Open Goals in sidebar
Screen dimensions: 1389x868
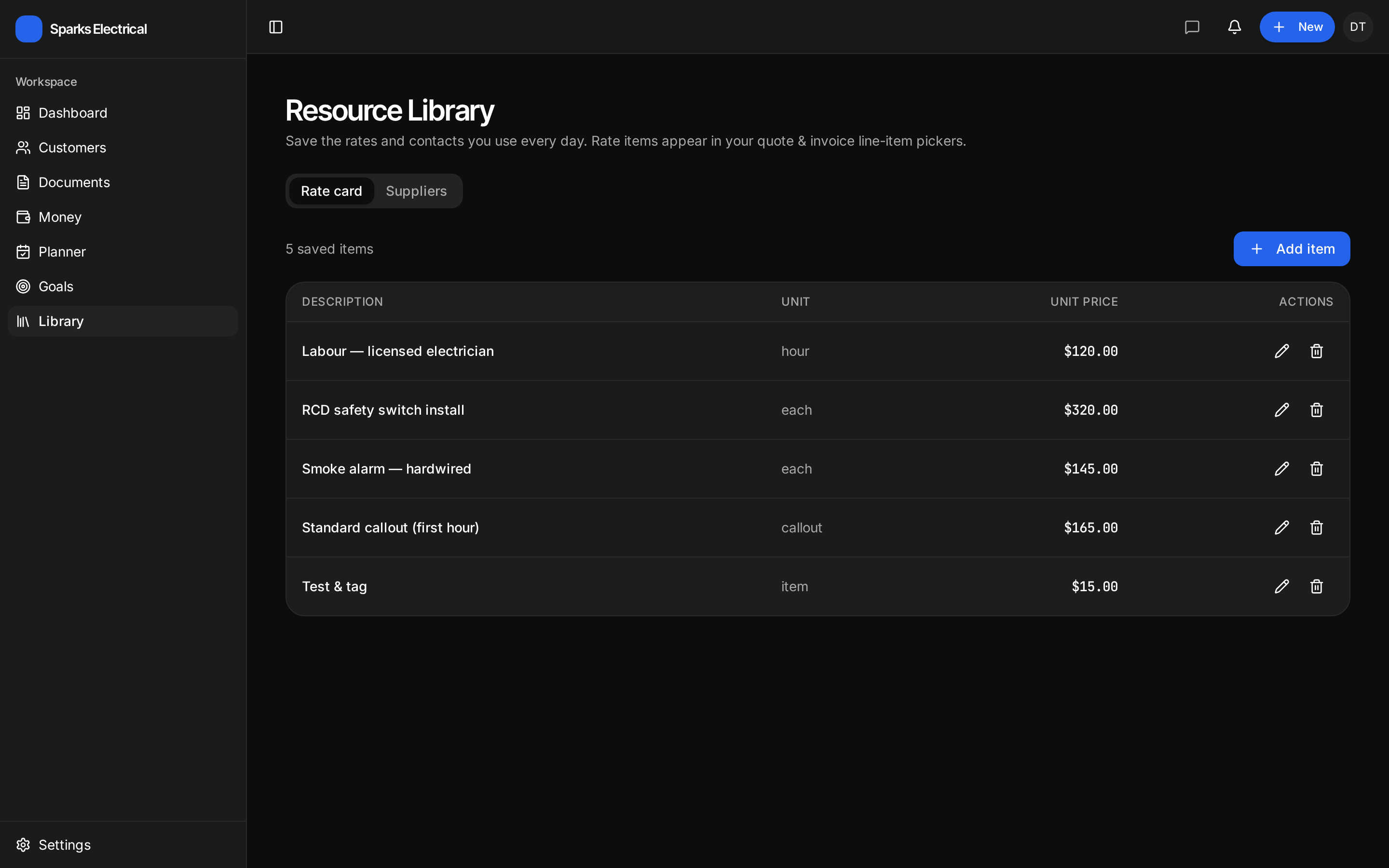point(123,286)
